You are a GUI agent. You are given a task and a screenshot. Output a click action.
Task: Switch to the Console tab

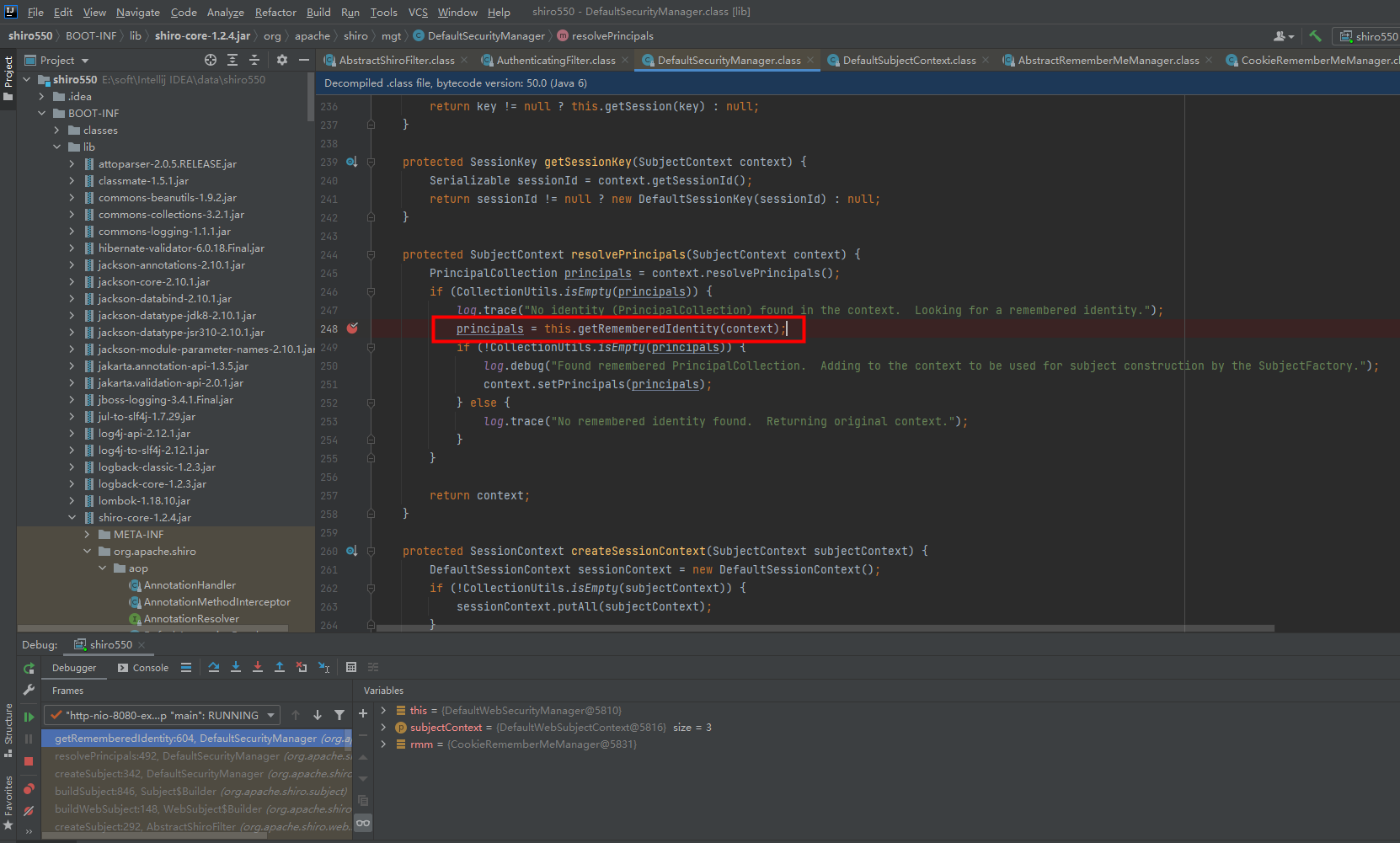(143, 668)
